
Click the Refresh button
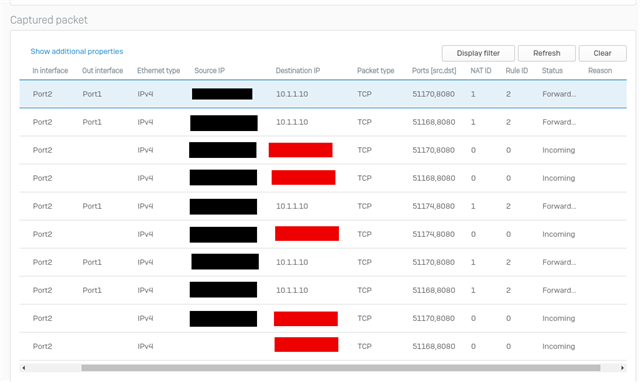[x=547, y=53]
